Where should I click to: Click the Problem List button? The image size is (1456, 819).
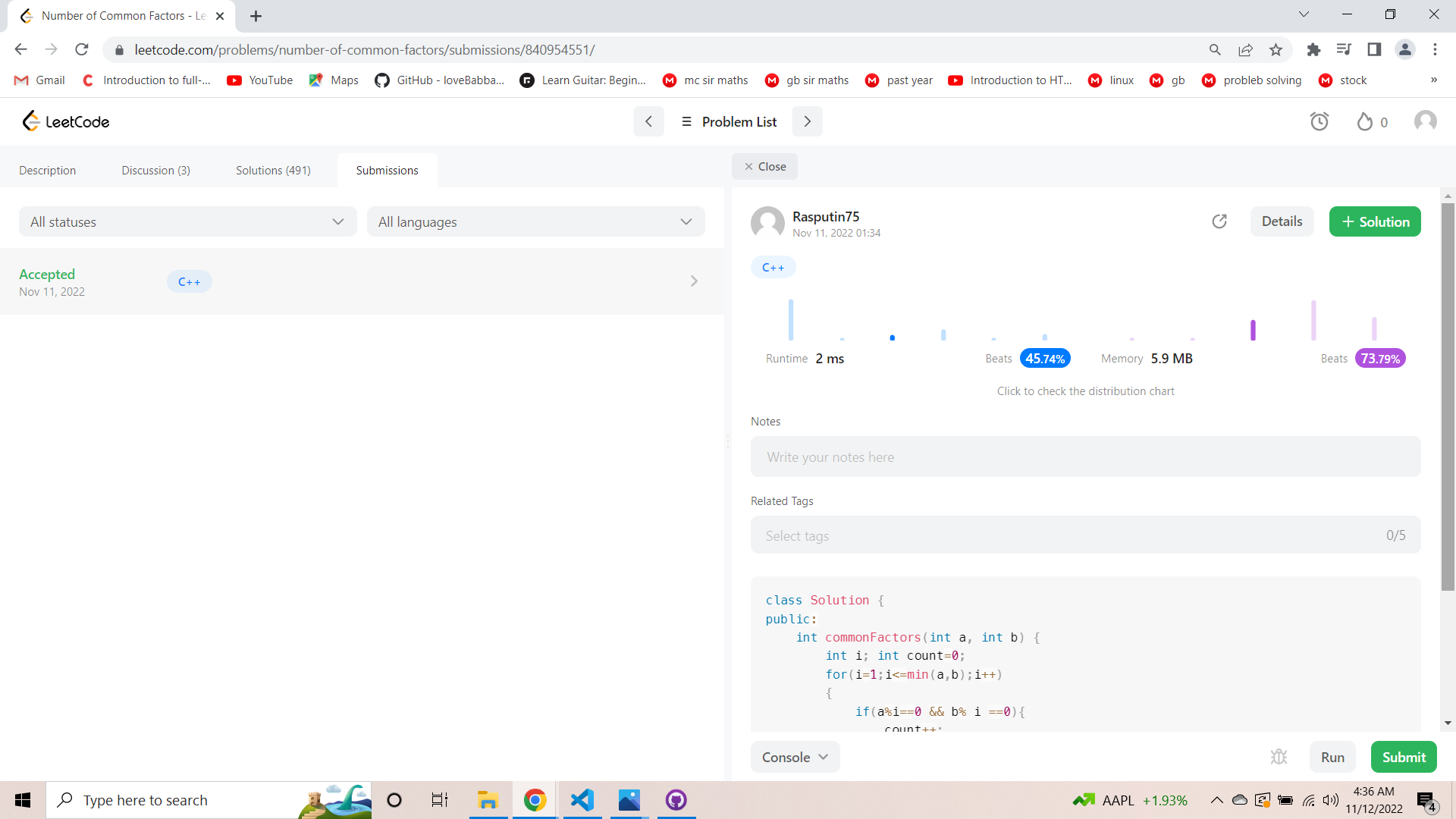point(729,121)
